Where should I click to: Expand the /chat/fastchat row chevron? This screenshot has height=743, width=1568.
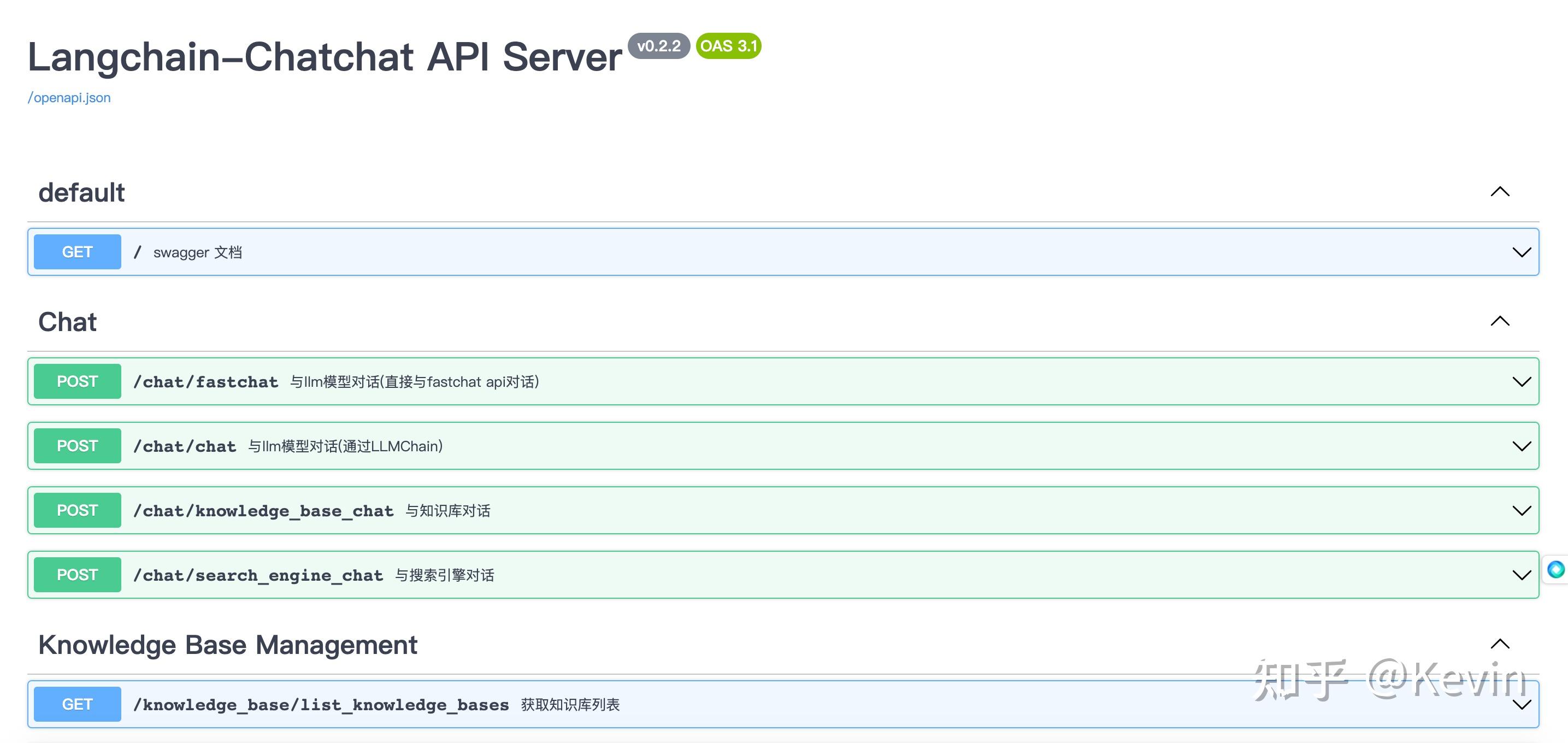pos(1521,382)
